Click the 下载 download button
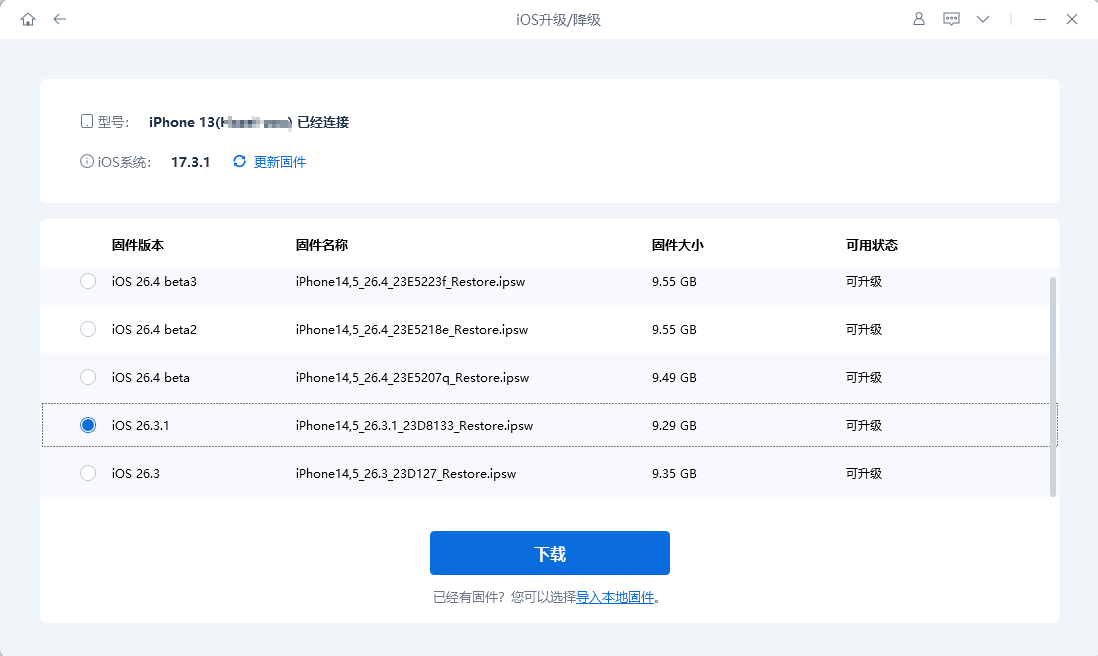This screenshot has height=656, width=1098. [549, 552]
